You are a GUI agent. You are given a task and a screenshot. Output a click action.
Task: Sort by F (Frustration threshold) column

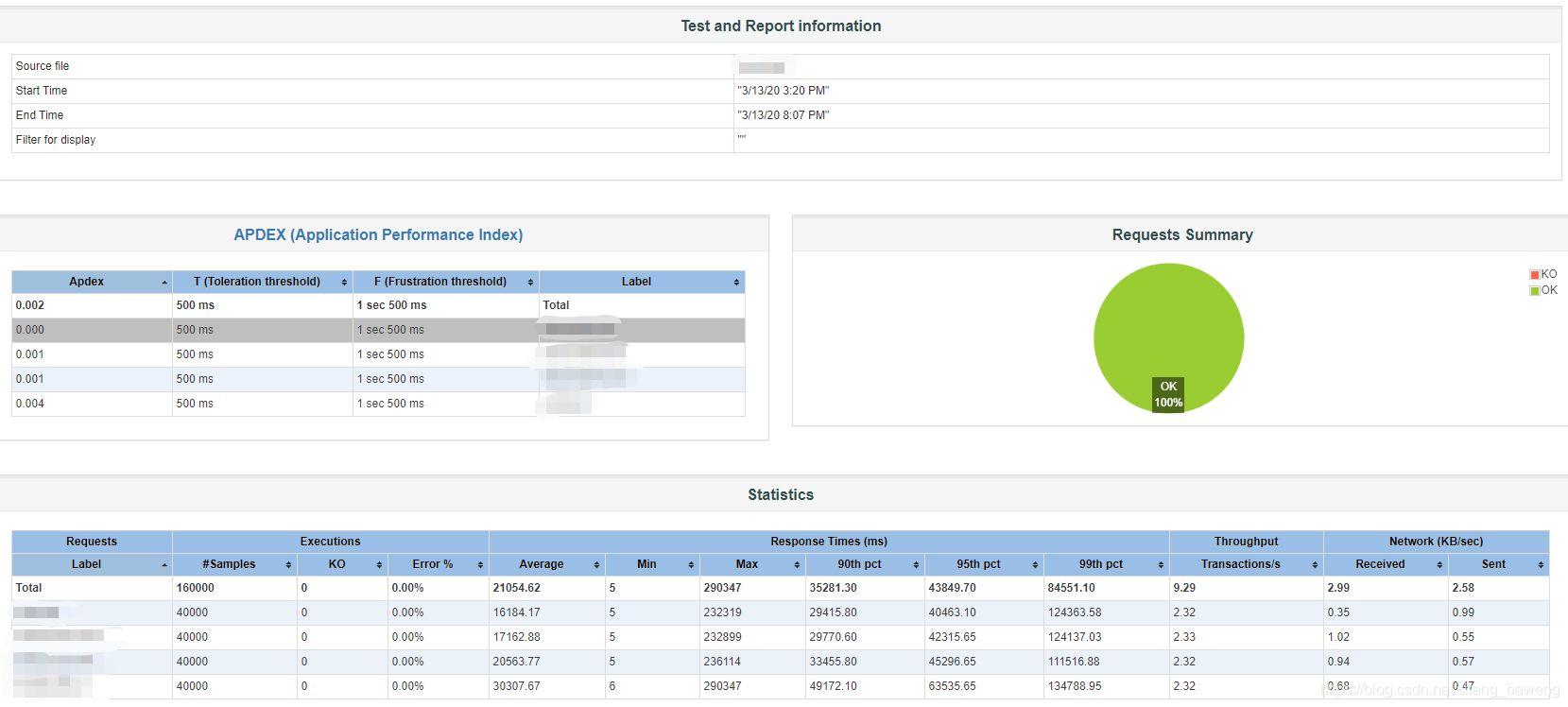click(x=445, y=282)
